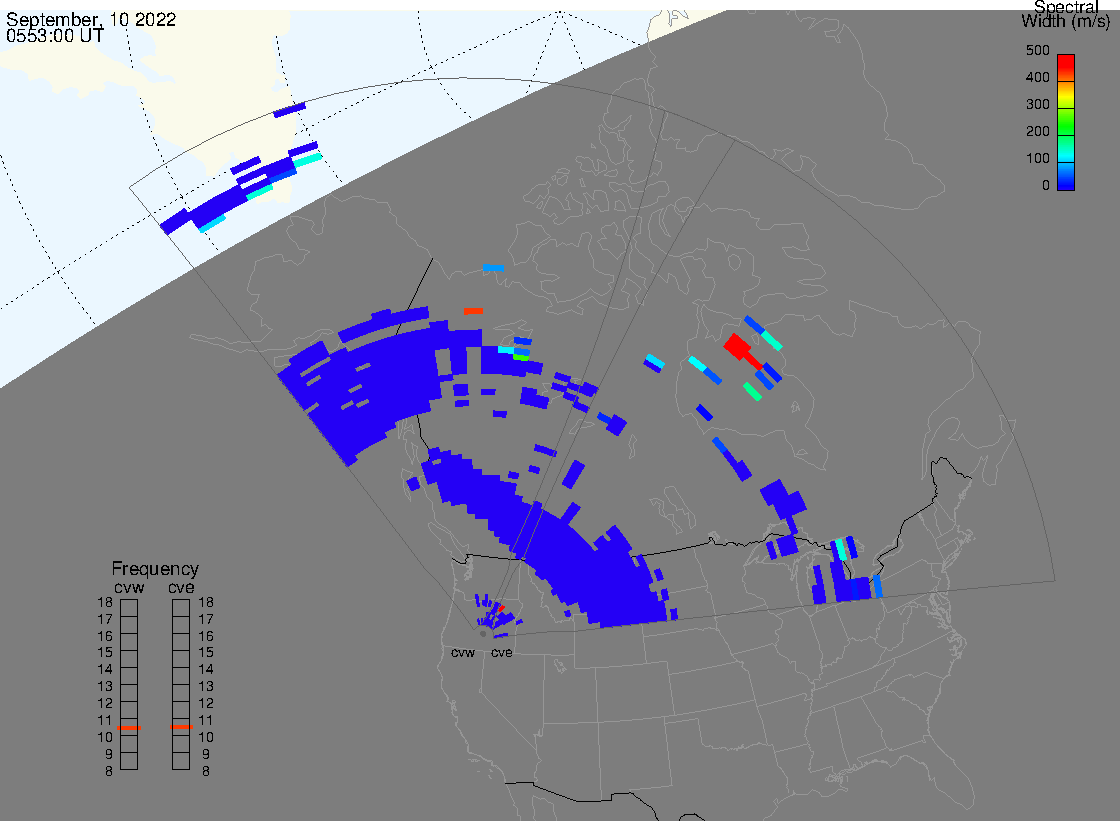This screenshot has height=821, width=1120.
Task: Click the orange-red data cell above the western blue band
Action: pyautogui.click(x=473, y=311)
